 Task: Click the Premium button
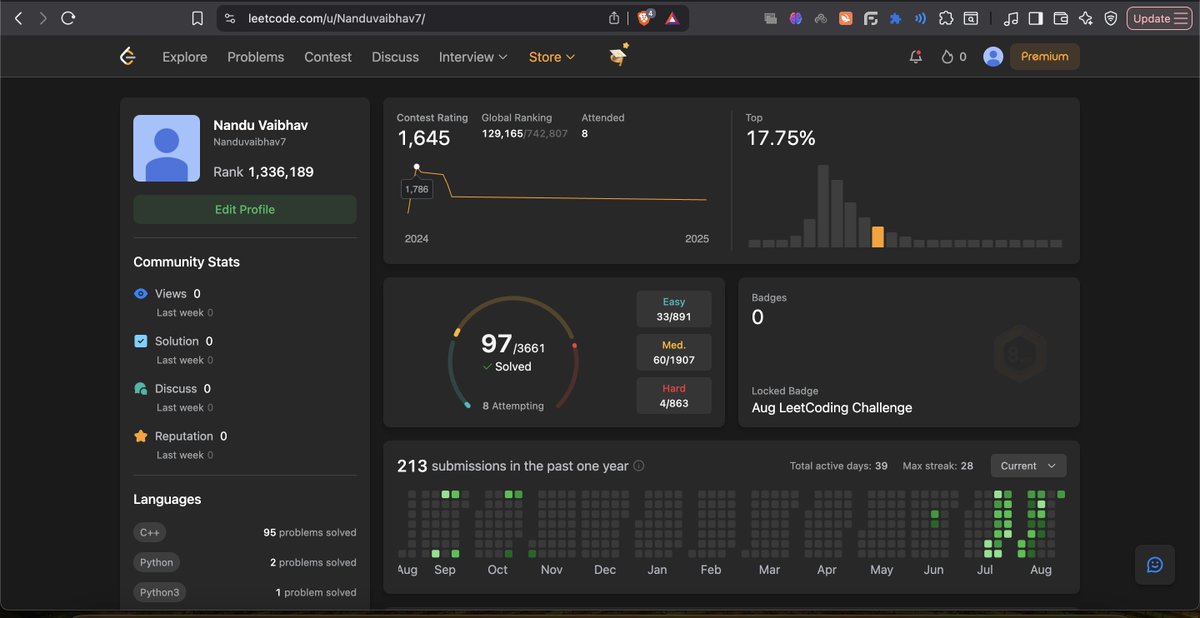tap(1044, 57)
